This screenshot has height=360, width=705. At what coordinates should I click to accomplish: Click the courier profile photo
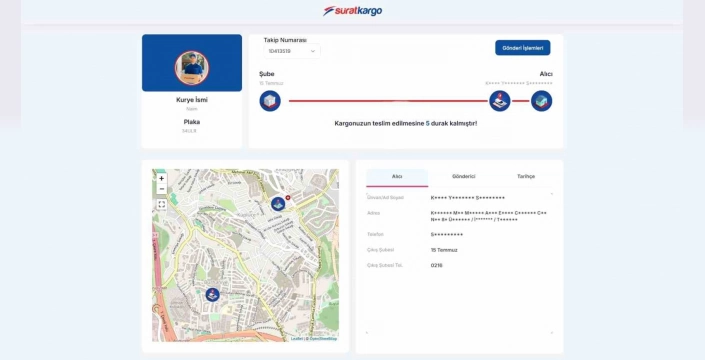(192, 68)
